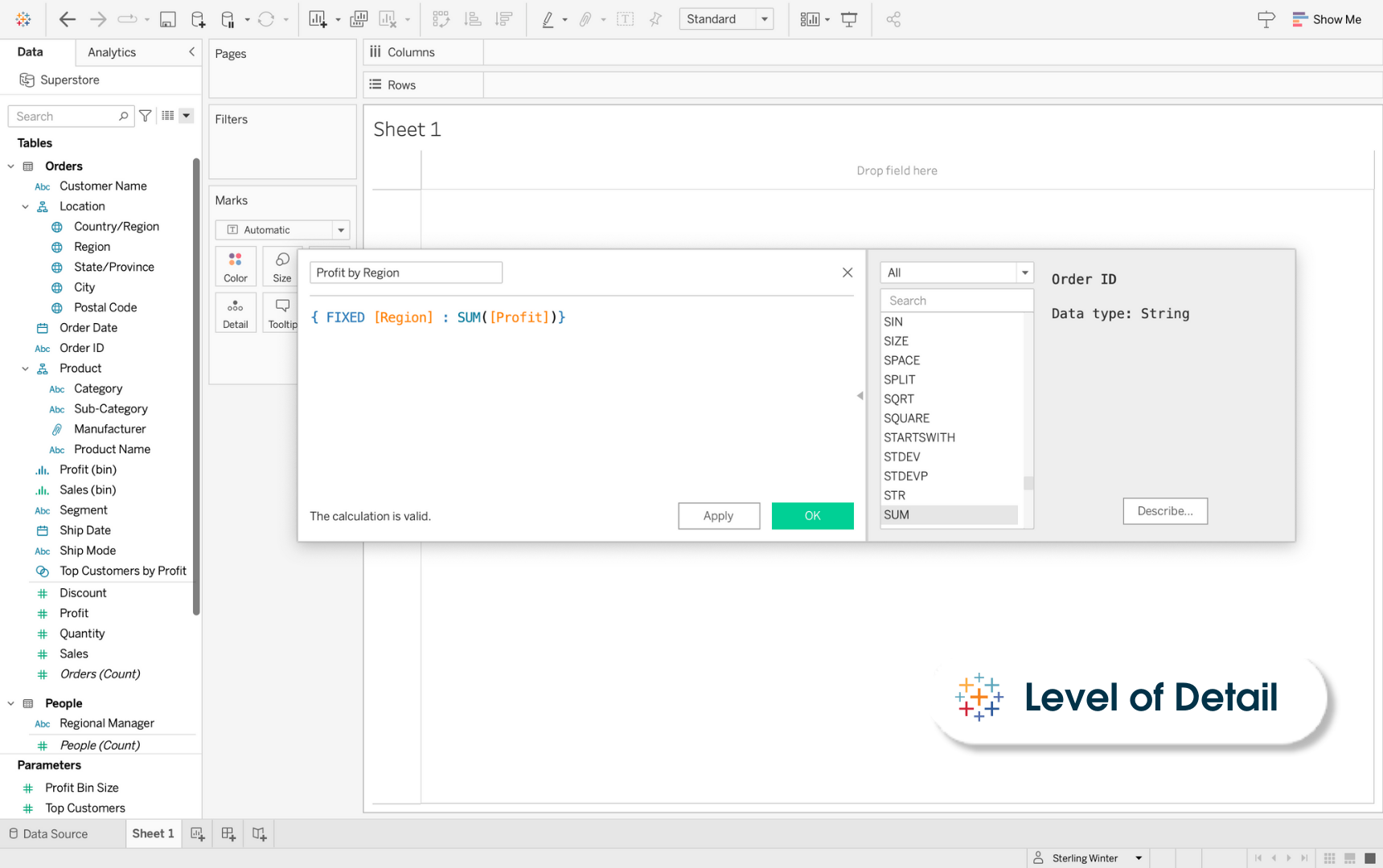
Task: Sort the data descending
Action: coord(504,18)
